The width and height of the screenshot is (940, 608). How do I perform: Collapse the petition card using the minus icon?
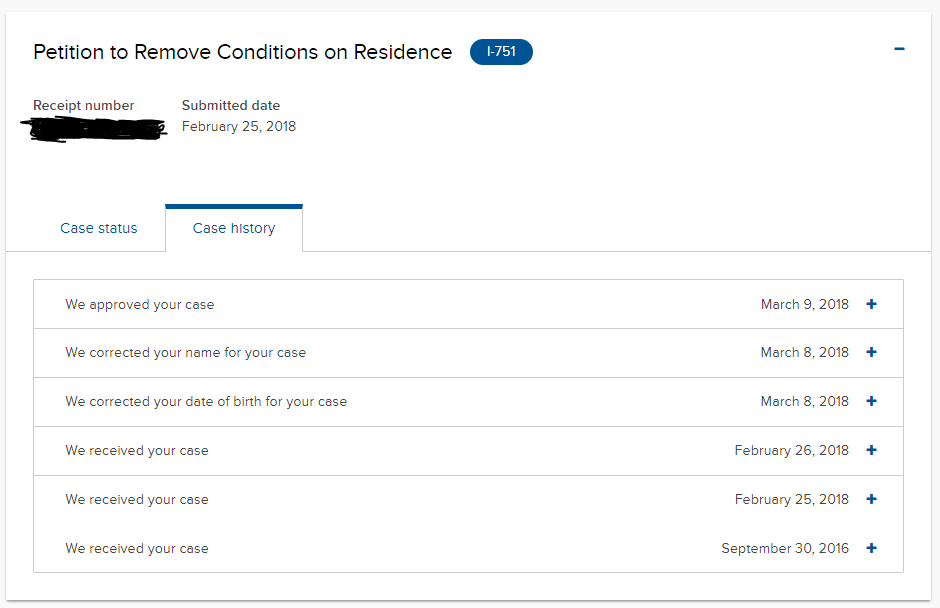click(x=899, y=49)
